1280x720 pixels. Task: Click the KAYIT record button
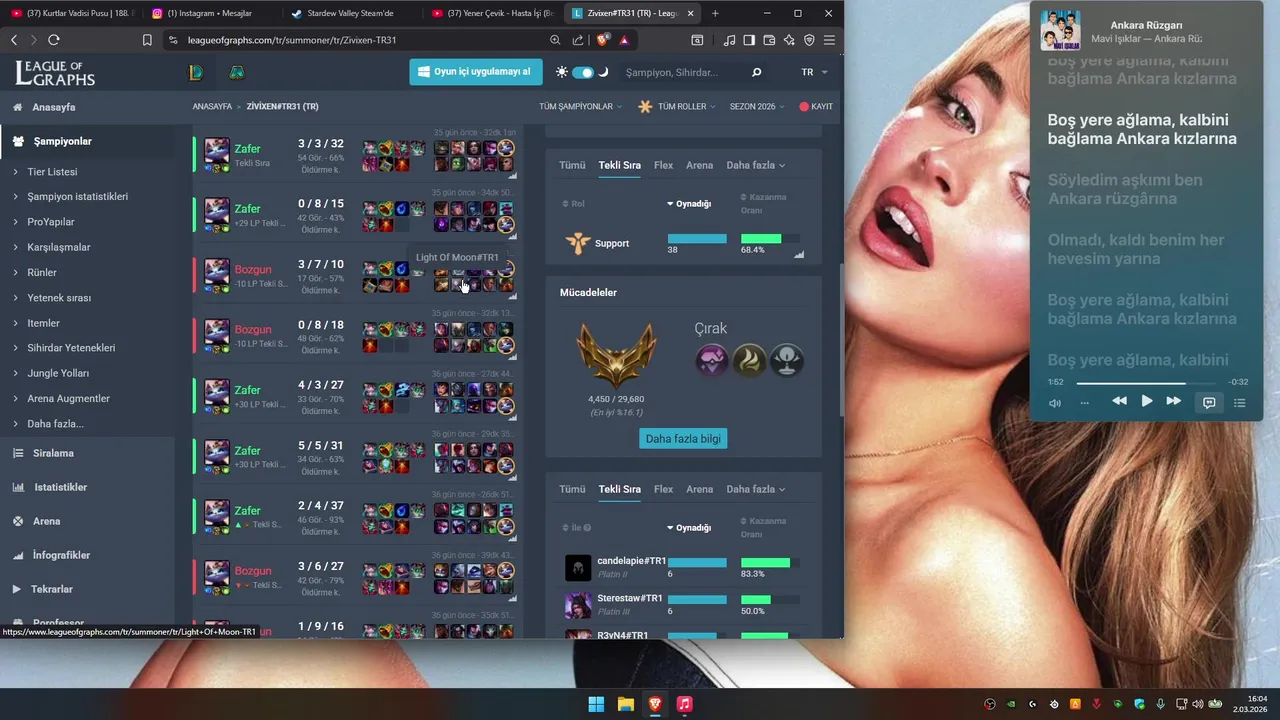tap(816, 106)
